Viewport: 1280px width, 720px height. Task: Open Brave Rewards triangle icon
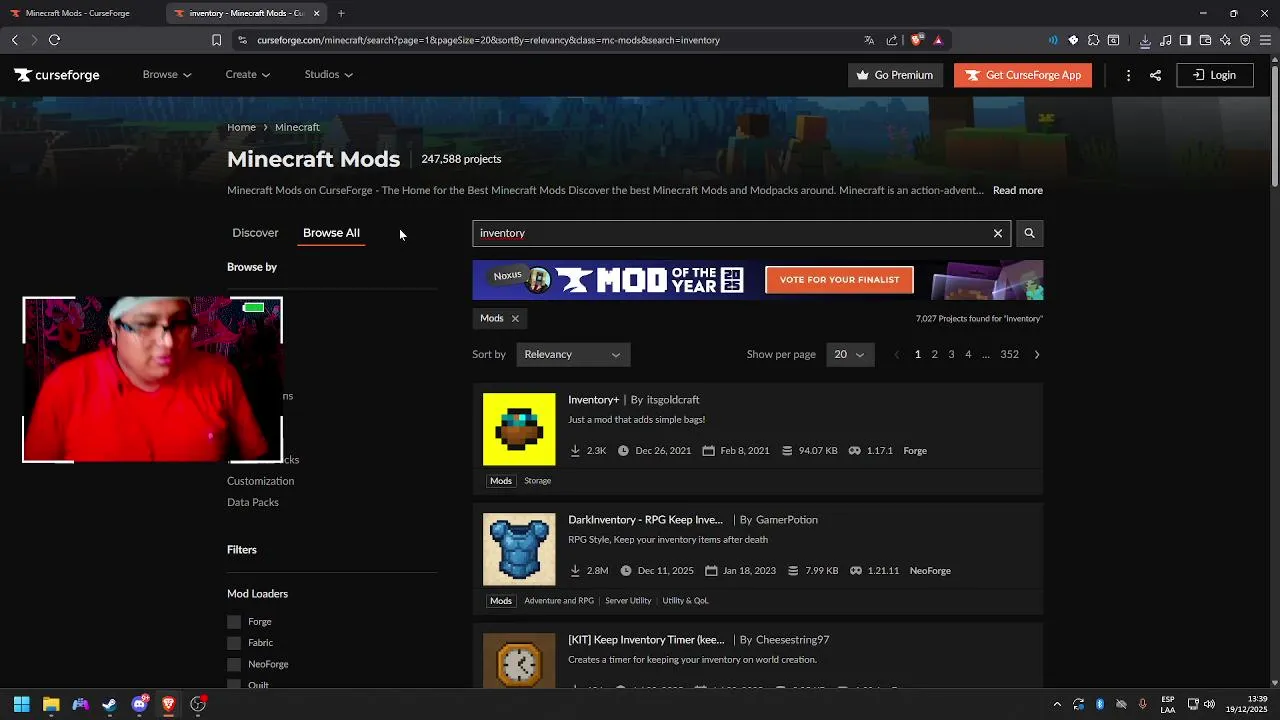[x=938, y=40]
